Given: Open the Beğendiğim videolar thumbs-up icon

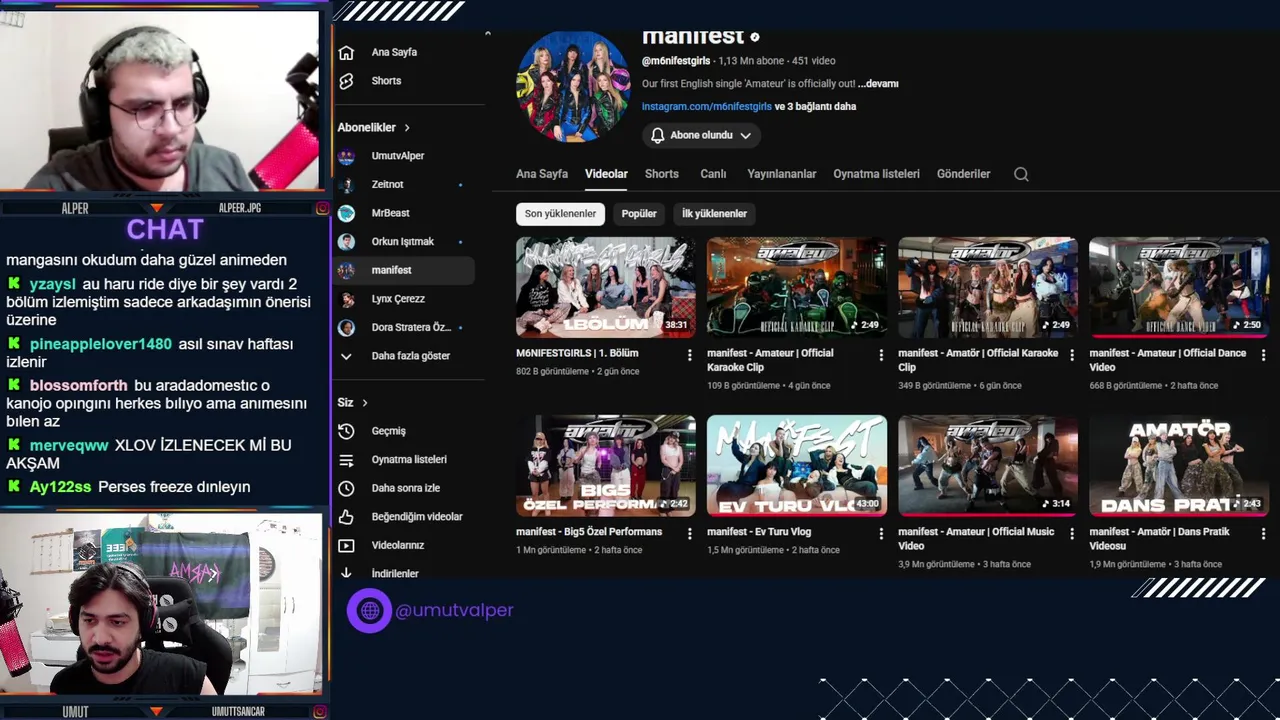Looking at the screenshot, I should [346, 517].
